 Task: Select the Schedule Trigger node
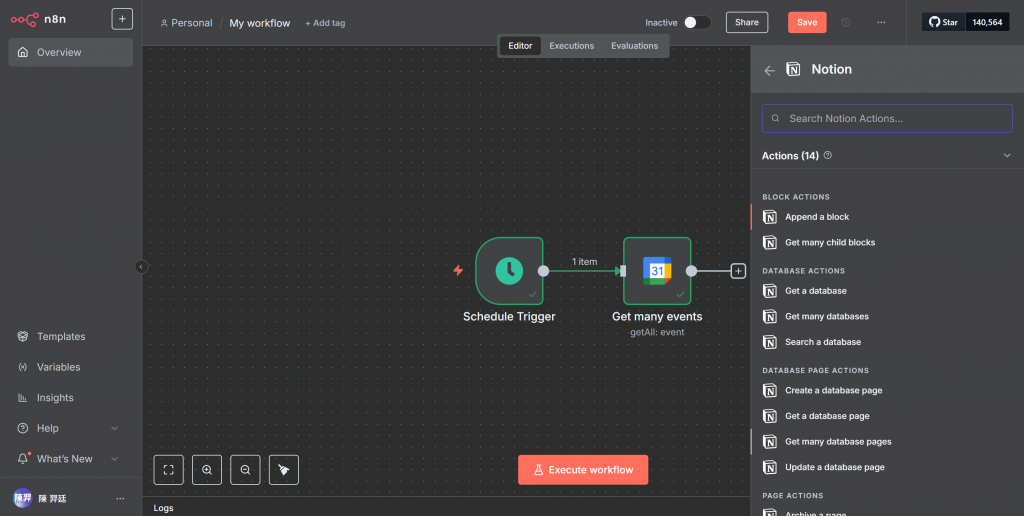pyautogui.click(x=509, y=270)
